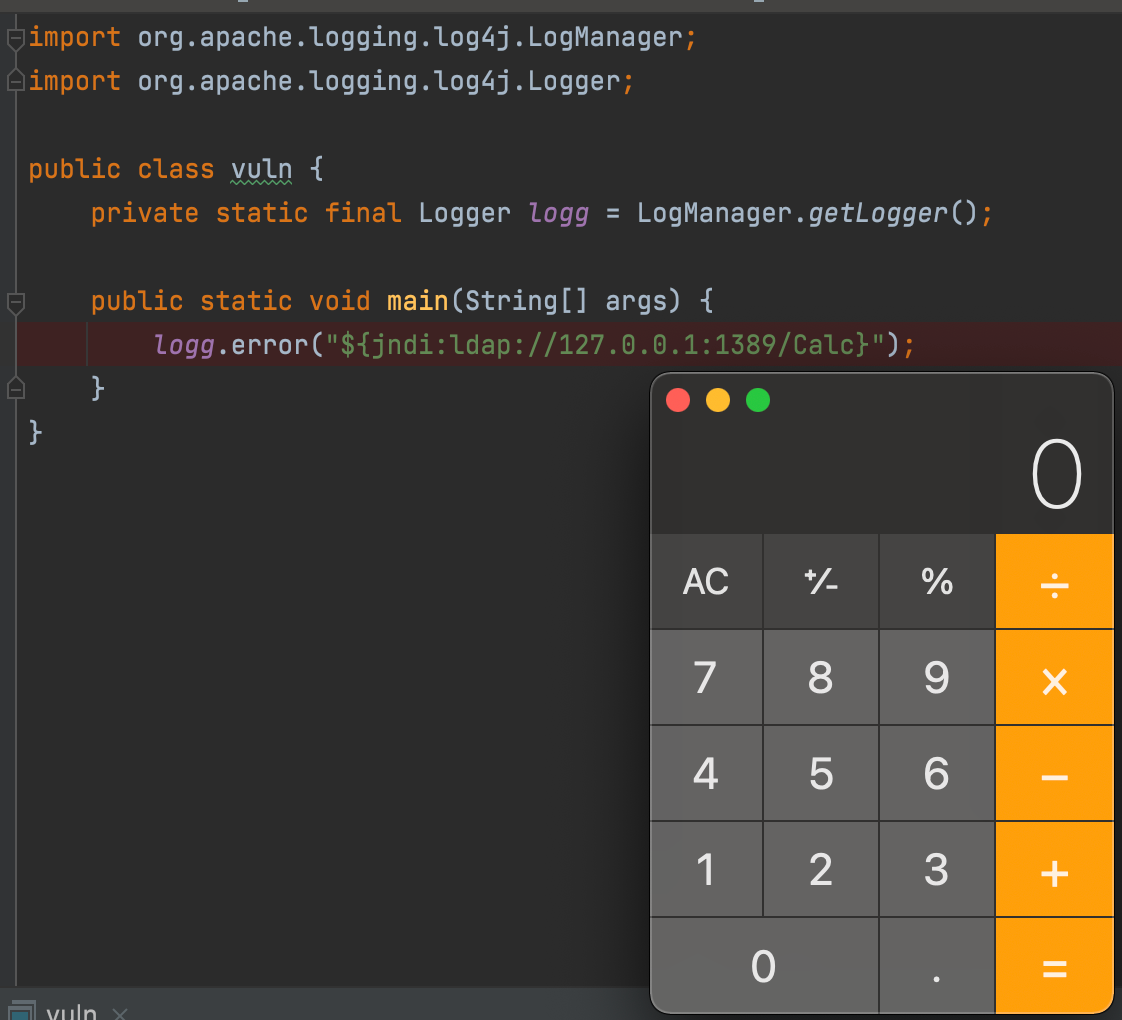The image size is (1122, 1020).
Task: Open the vuln tab at the bottom
Action: (x=71, y=1012)
